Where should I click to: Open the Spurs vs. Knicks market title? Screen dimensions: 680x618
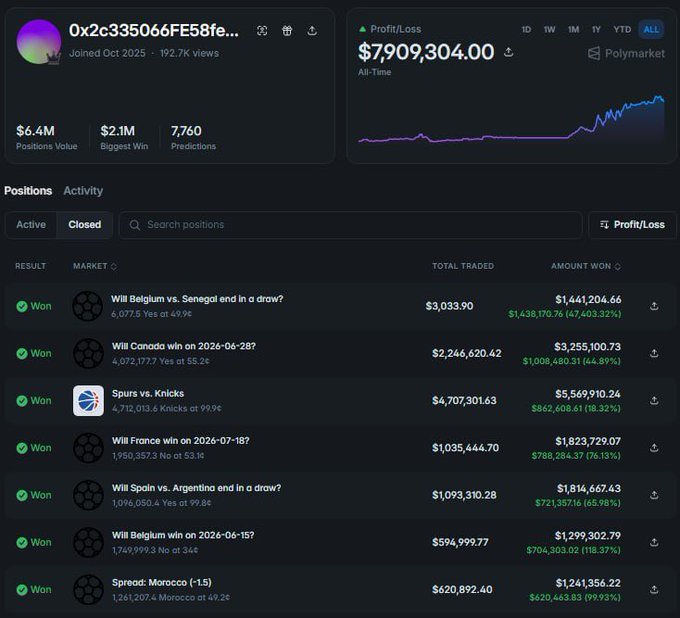click(148, 393)
